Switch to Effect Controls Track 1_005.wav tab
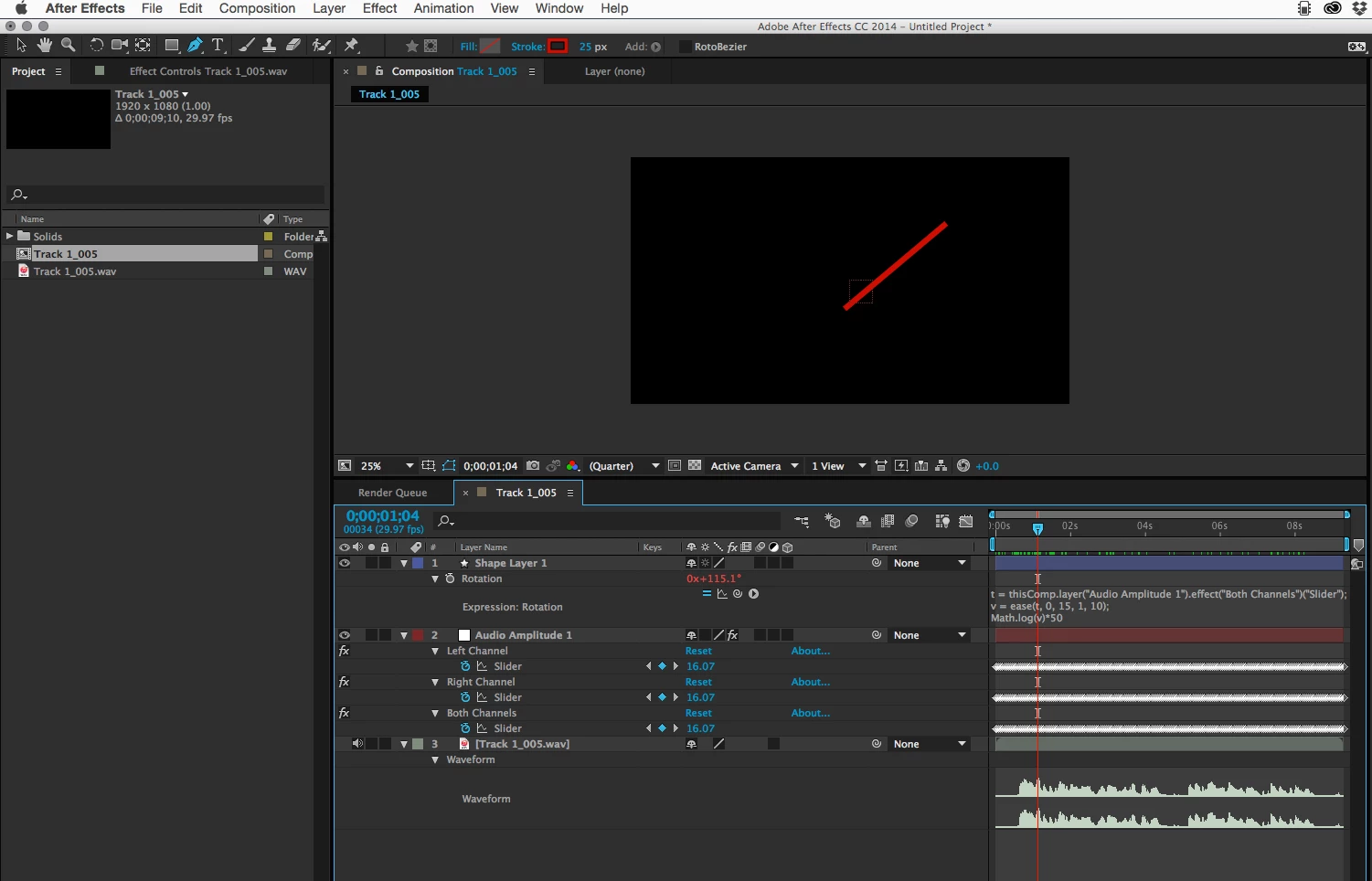Viewport: 1372px width, 881px height. (208, 71)
